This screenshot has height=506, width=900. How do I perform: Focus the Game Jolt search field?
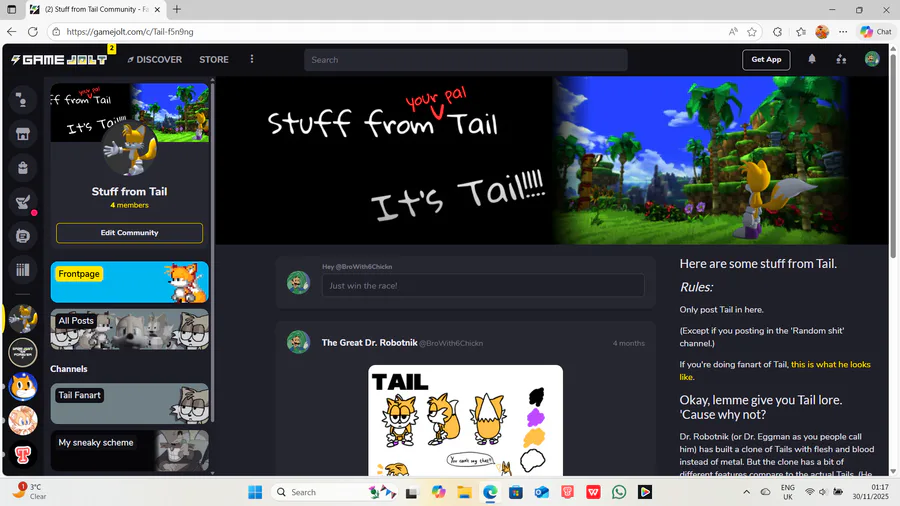point(465,60)
